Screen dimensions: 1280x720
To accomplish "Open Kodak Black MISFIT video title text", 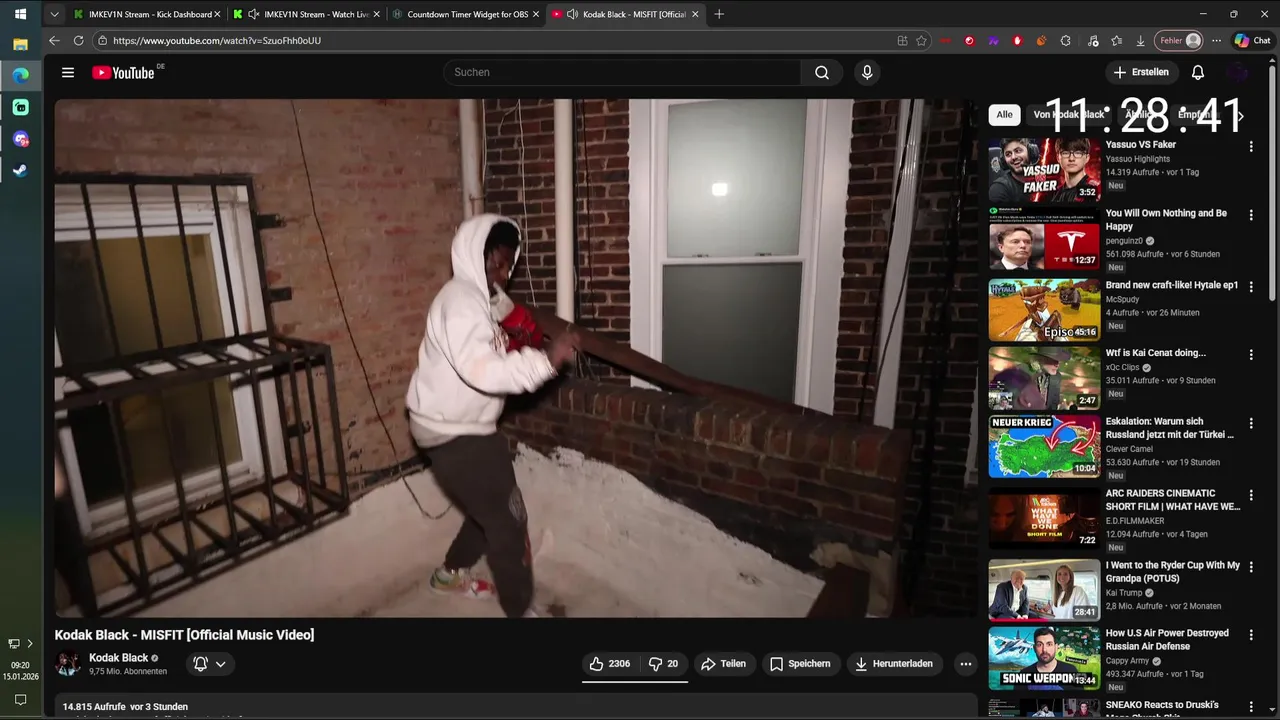I will (184, 635).
